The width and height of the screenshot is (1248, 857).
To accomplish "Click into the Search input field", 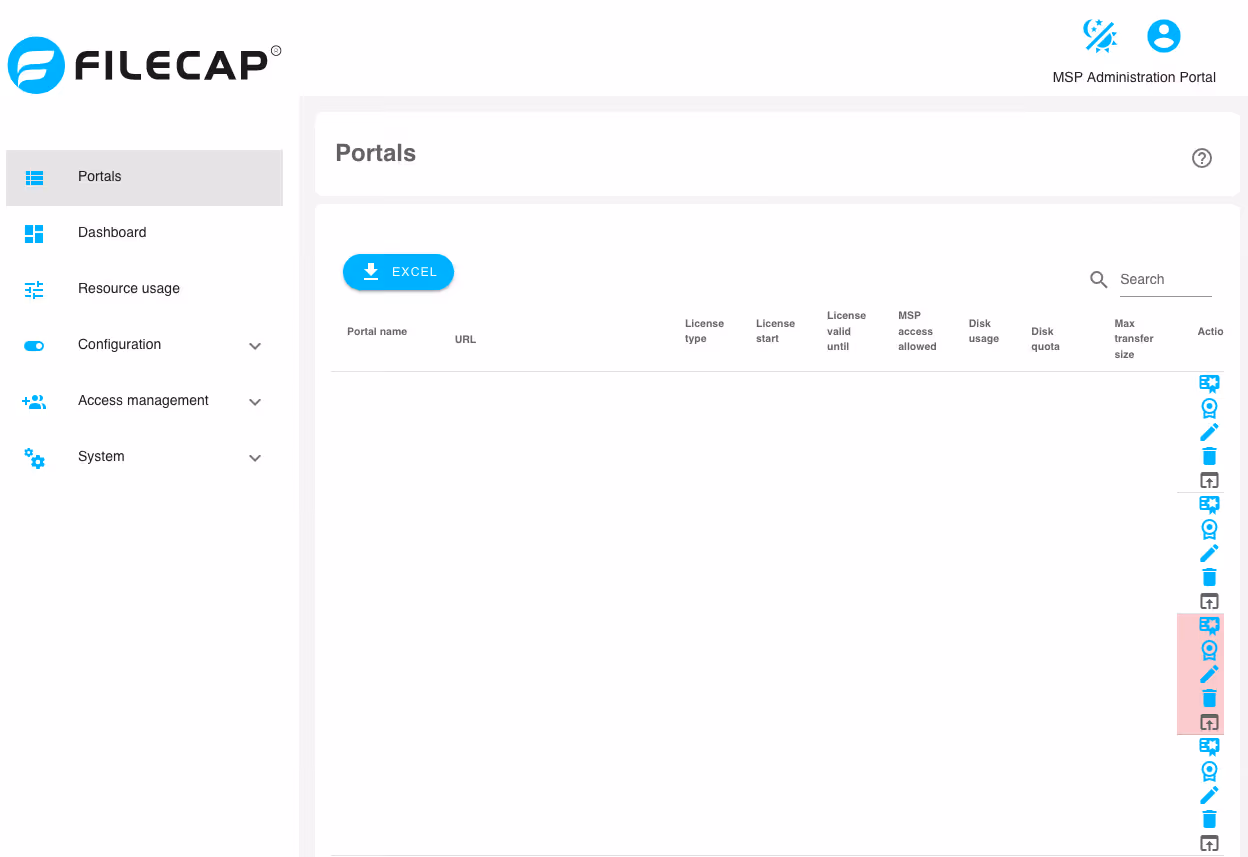I will coord(1165,280).
